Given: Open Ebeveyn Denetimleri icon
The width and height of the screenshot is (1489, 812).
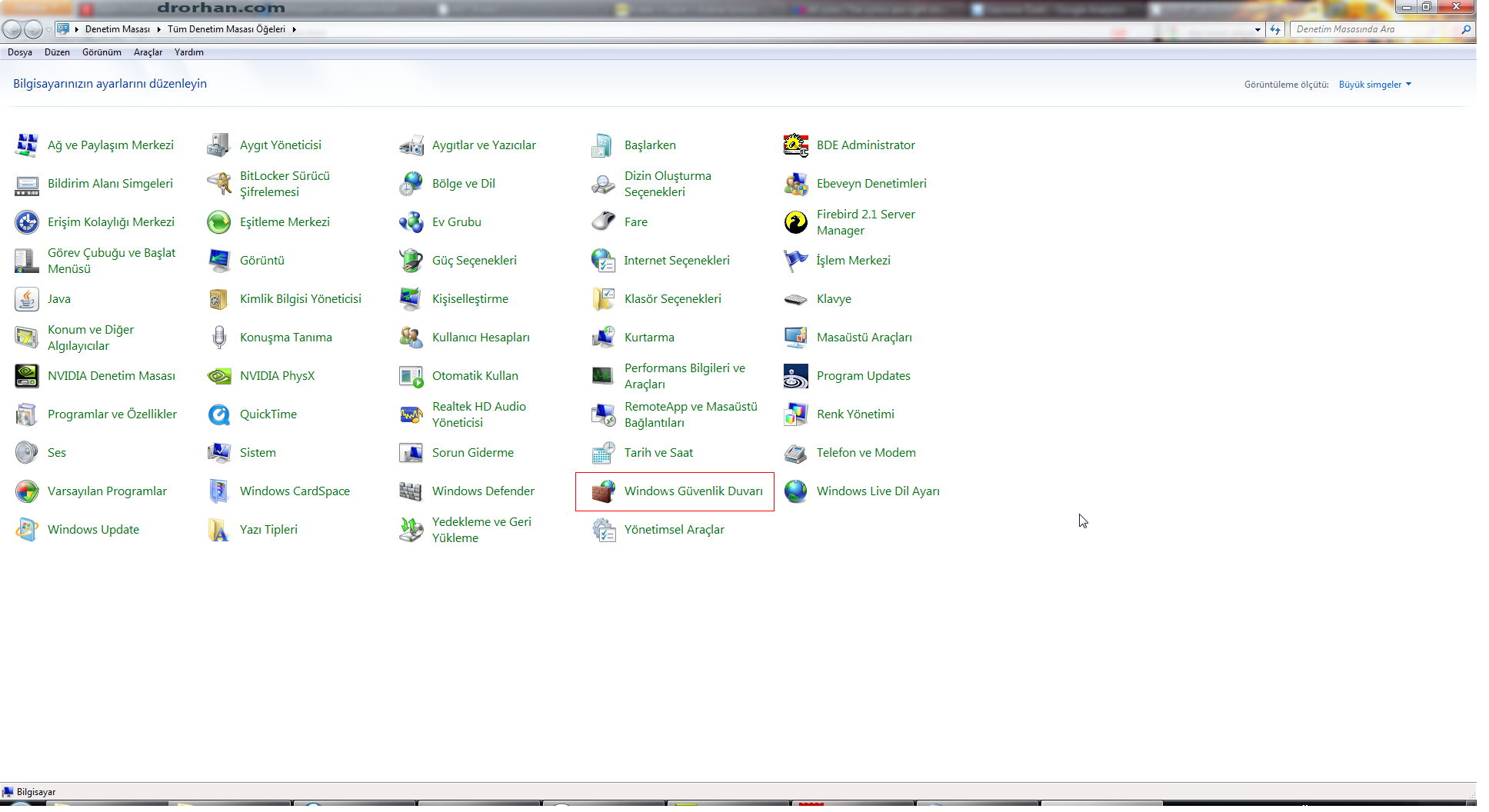Looking at the screenshot, I should [x=796, y=184].
